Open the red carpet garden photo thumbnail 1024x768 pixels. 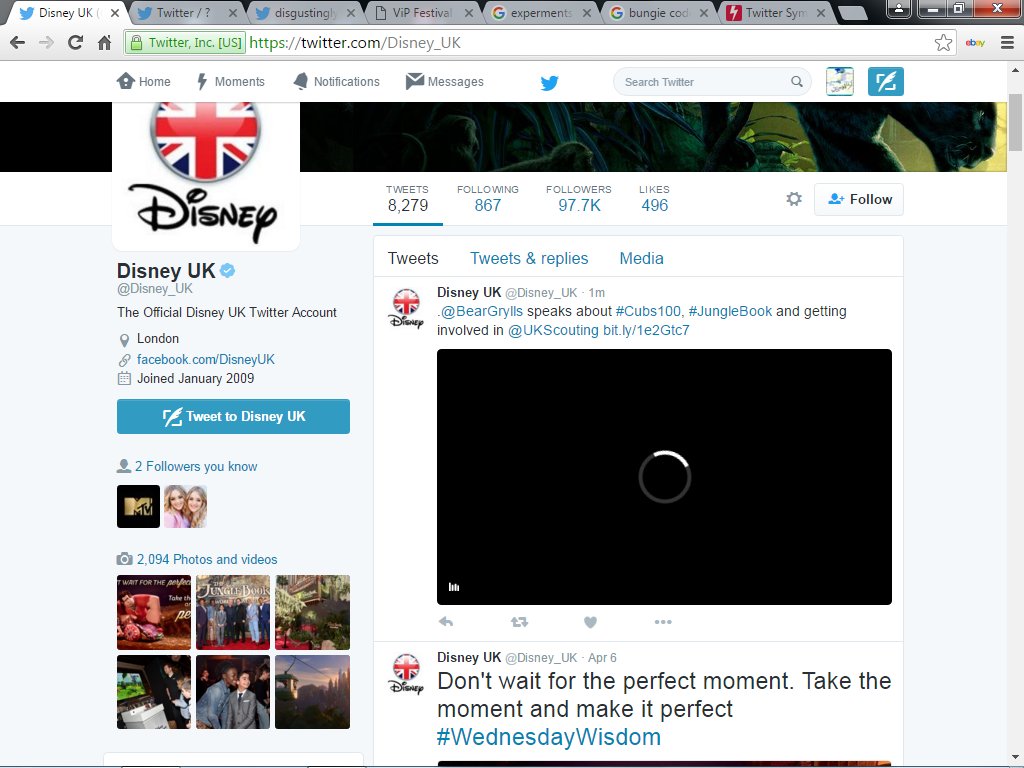(x=312, y=612)
